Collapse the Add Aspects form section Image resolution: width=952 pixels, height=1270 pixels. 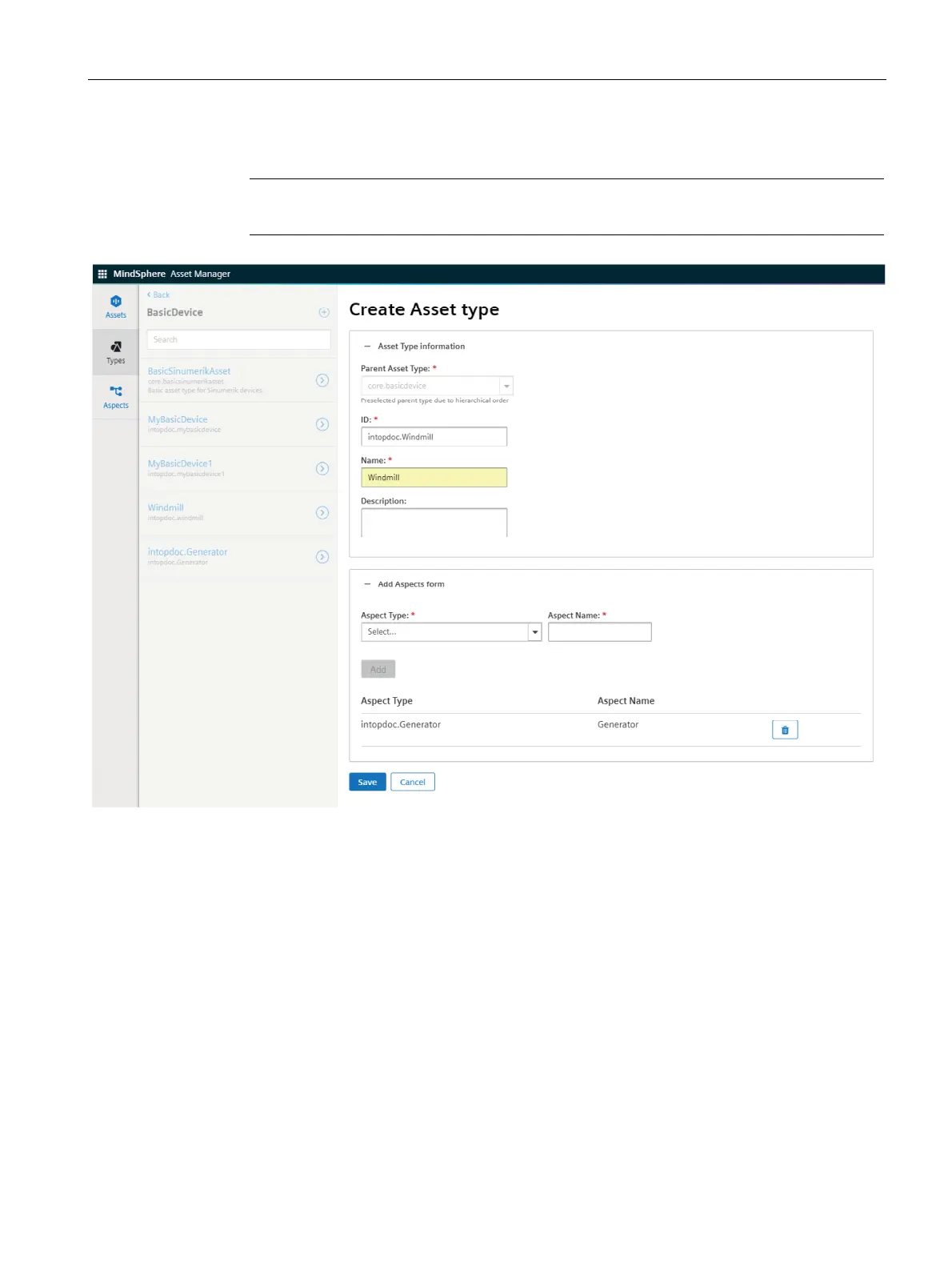pos(367,584)
